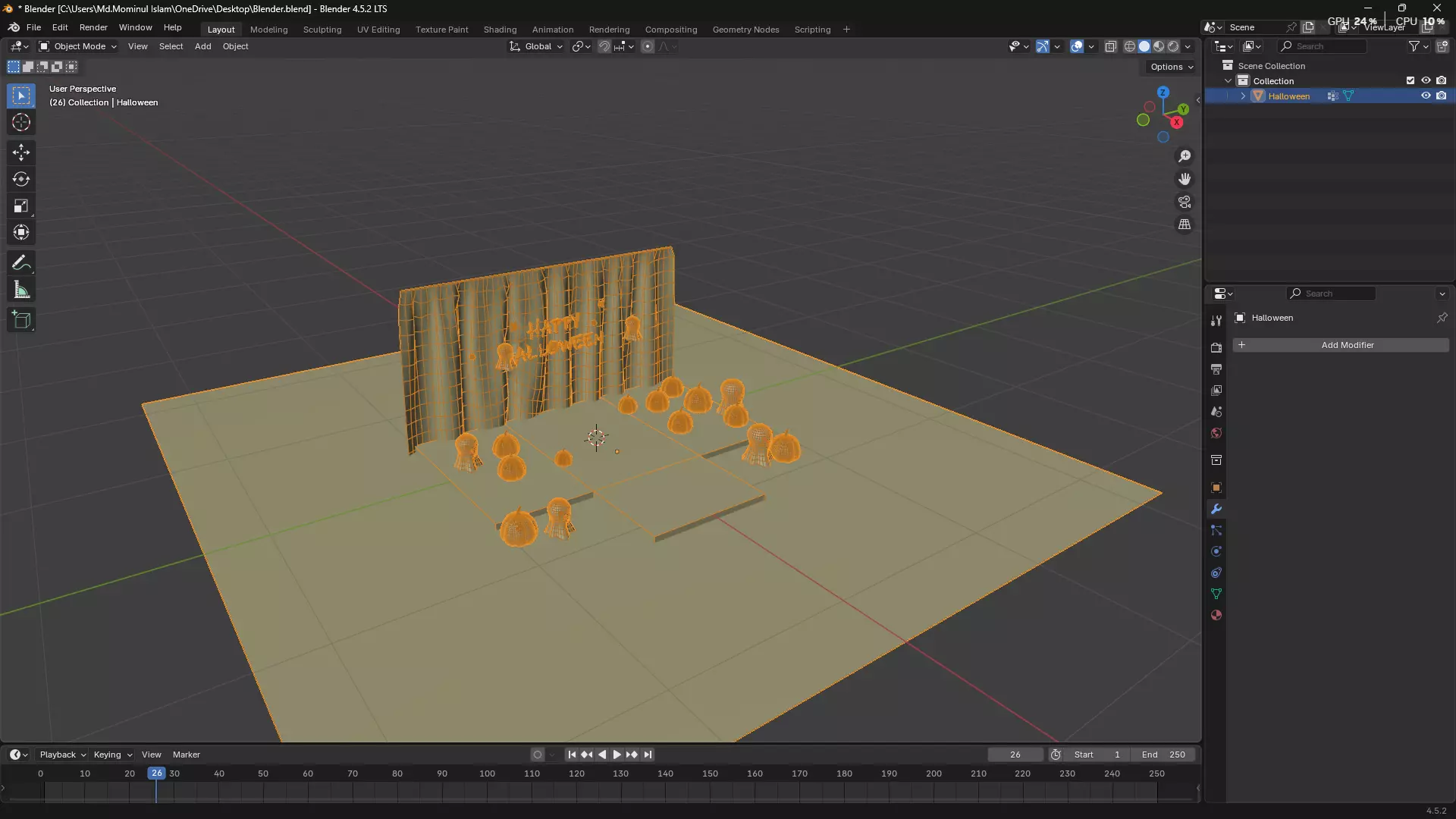Viewport: 1456px width, 819px height.
Task: Click the current frame field showing 26
Action: 1015,755
